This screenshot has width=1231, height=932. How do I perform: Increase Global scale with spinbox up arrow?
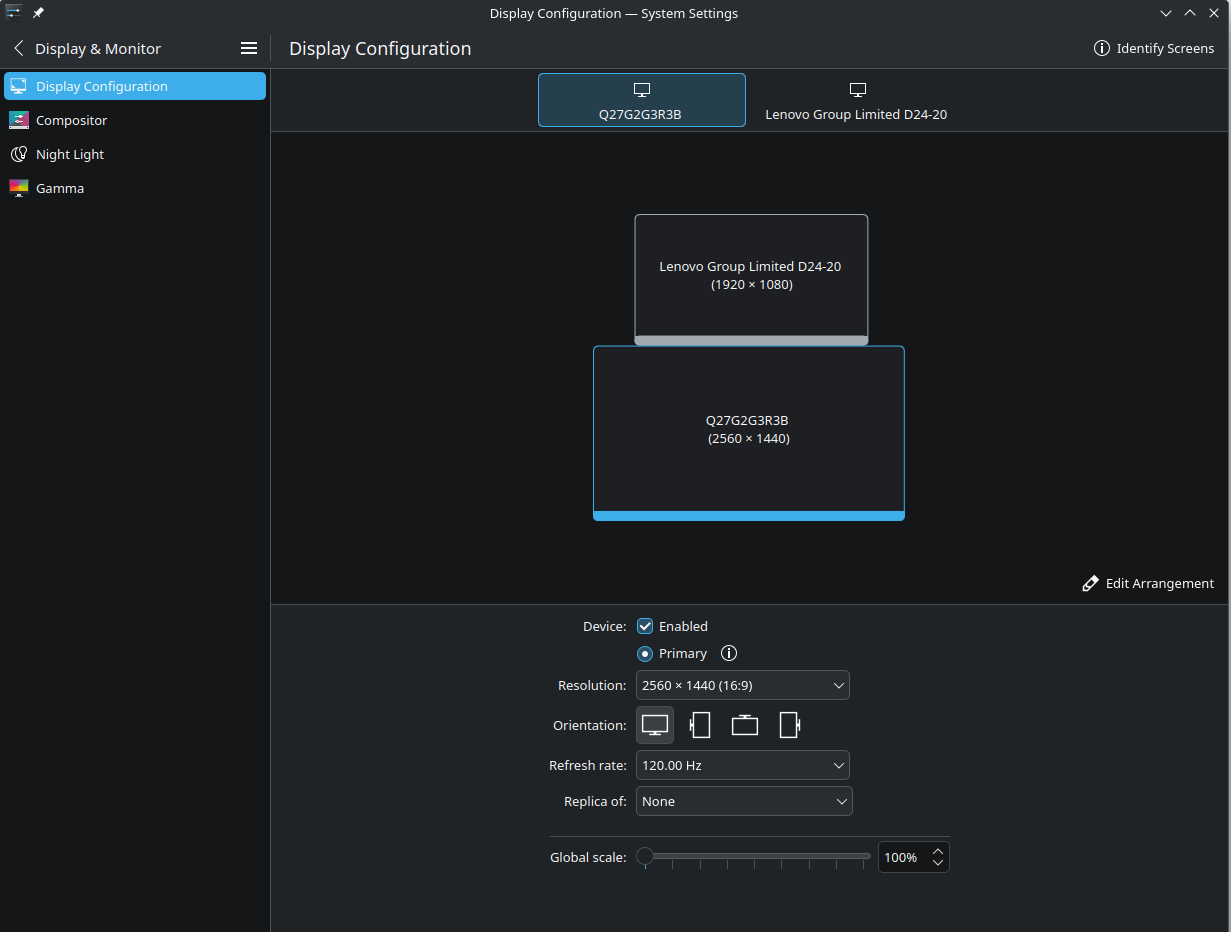(937, 851)
